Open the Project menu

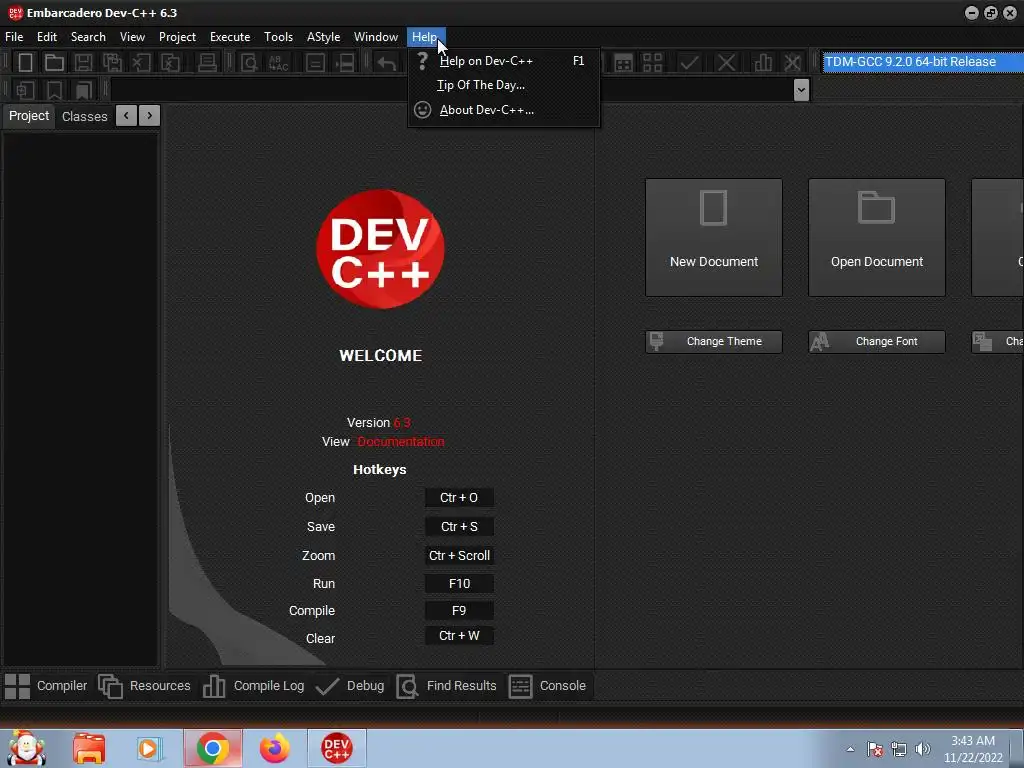[x=177, y=37]
